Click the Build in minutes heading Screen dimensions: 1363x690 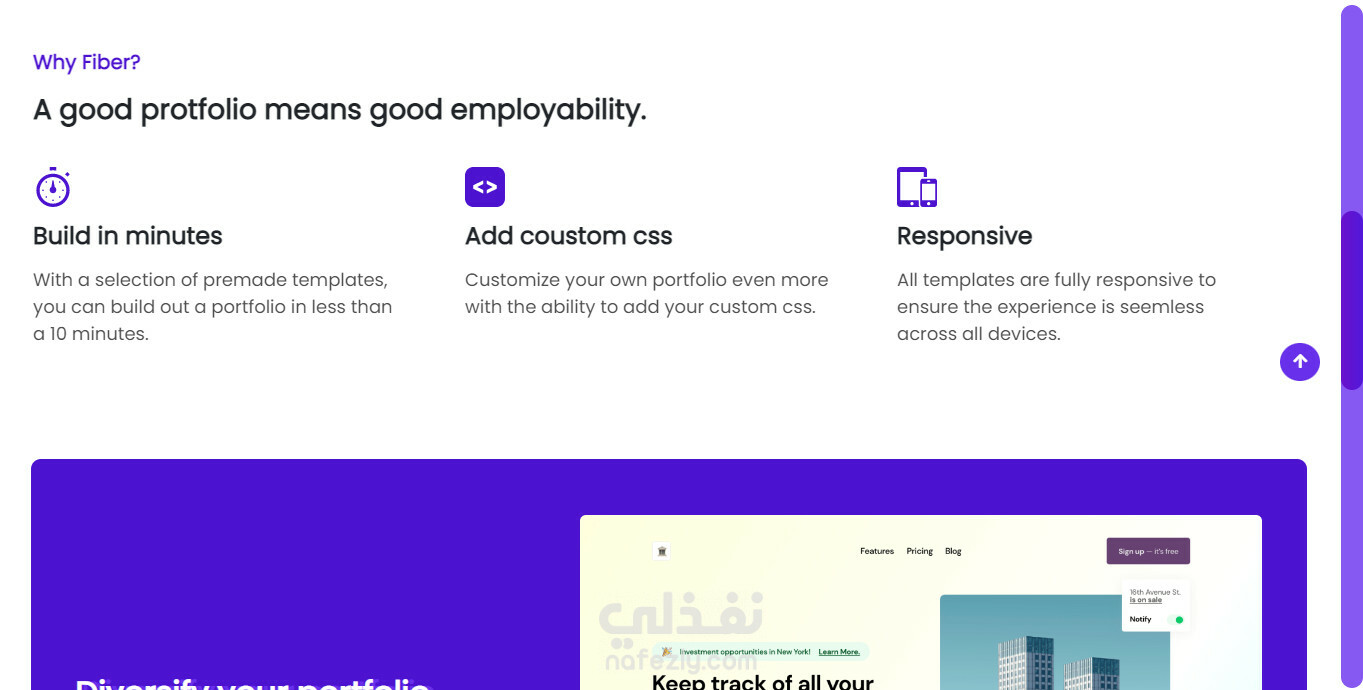(128, 236)
